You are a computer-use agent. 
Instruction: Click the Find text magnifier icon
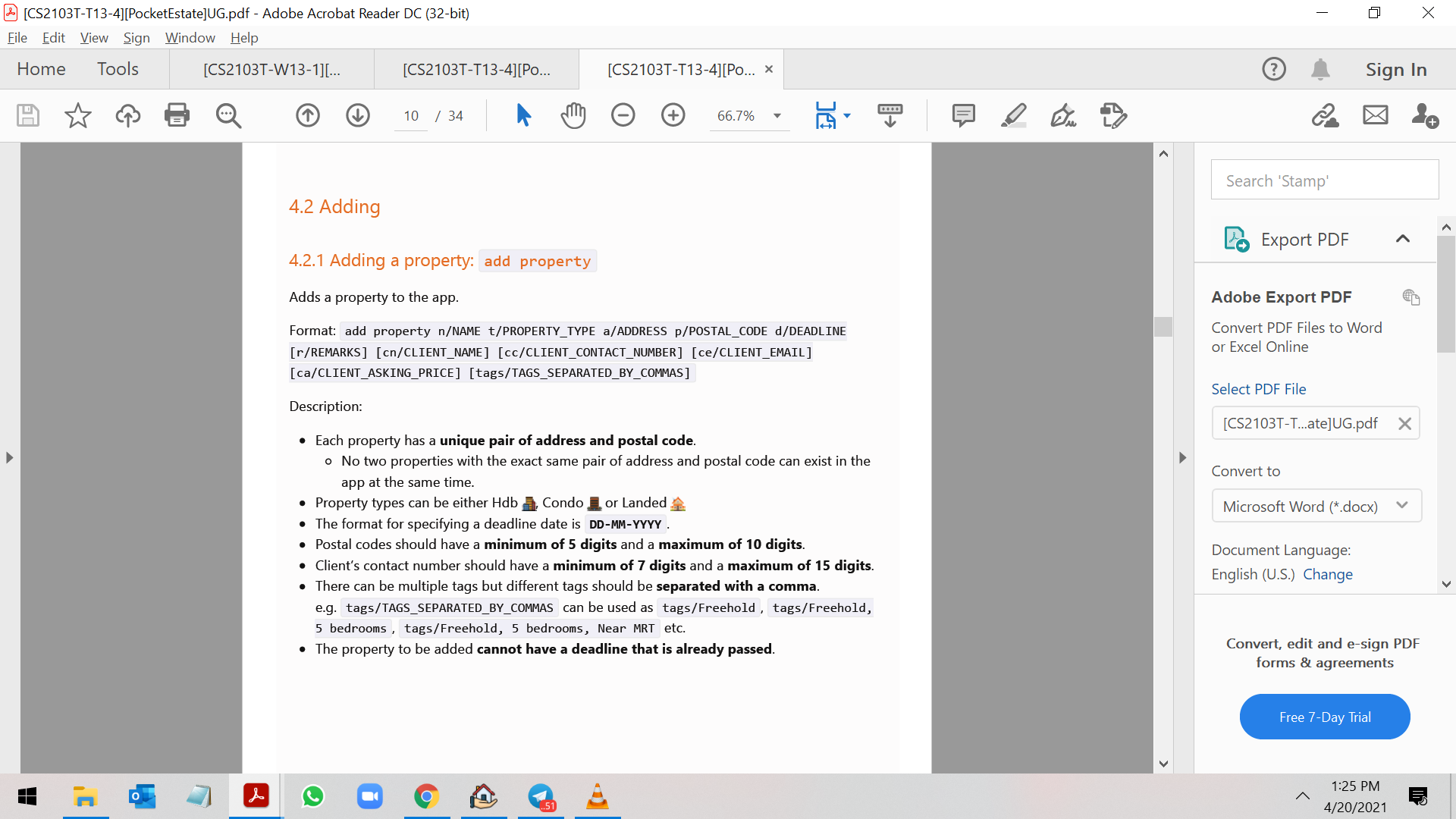tap(227, 115)
